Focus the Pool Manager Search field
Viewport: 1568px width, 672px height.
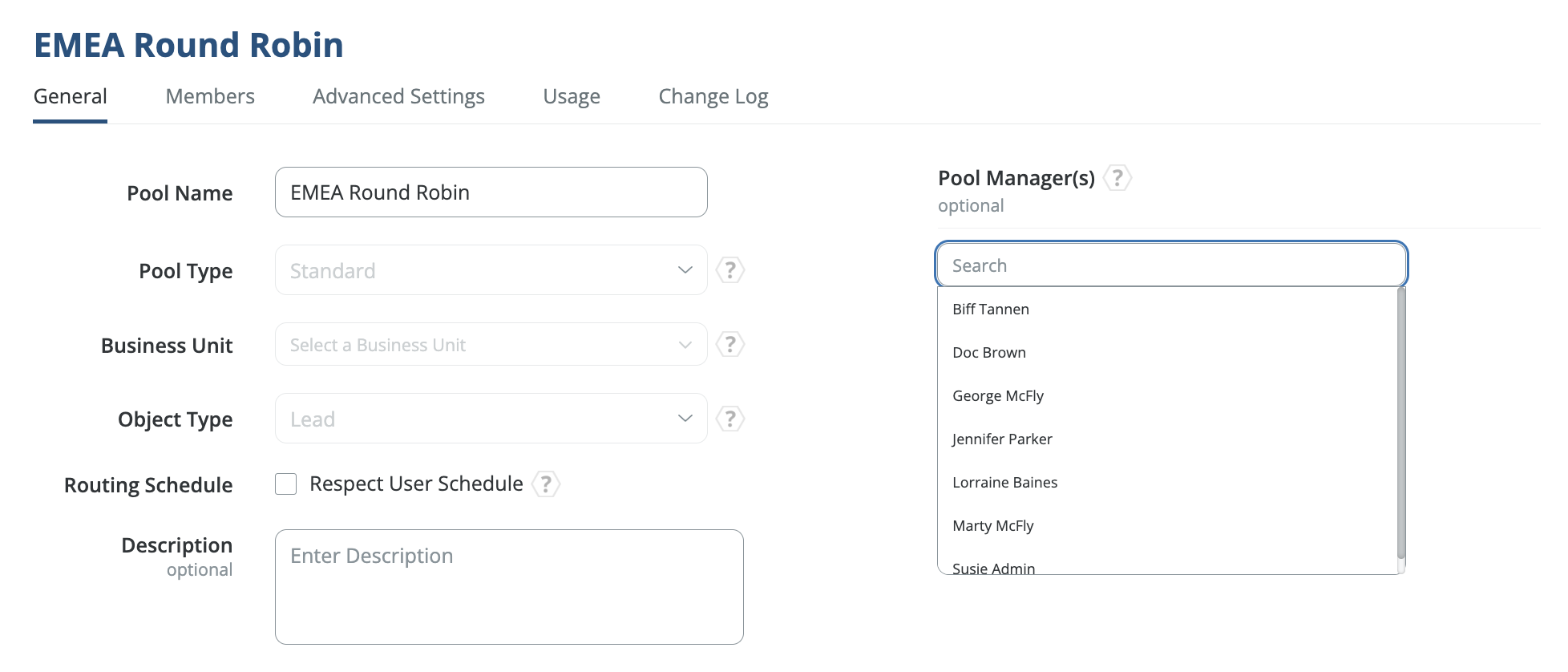[x=1170, y=265]
